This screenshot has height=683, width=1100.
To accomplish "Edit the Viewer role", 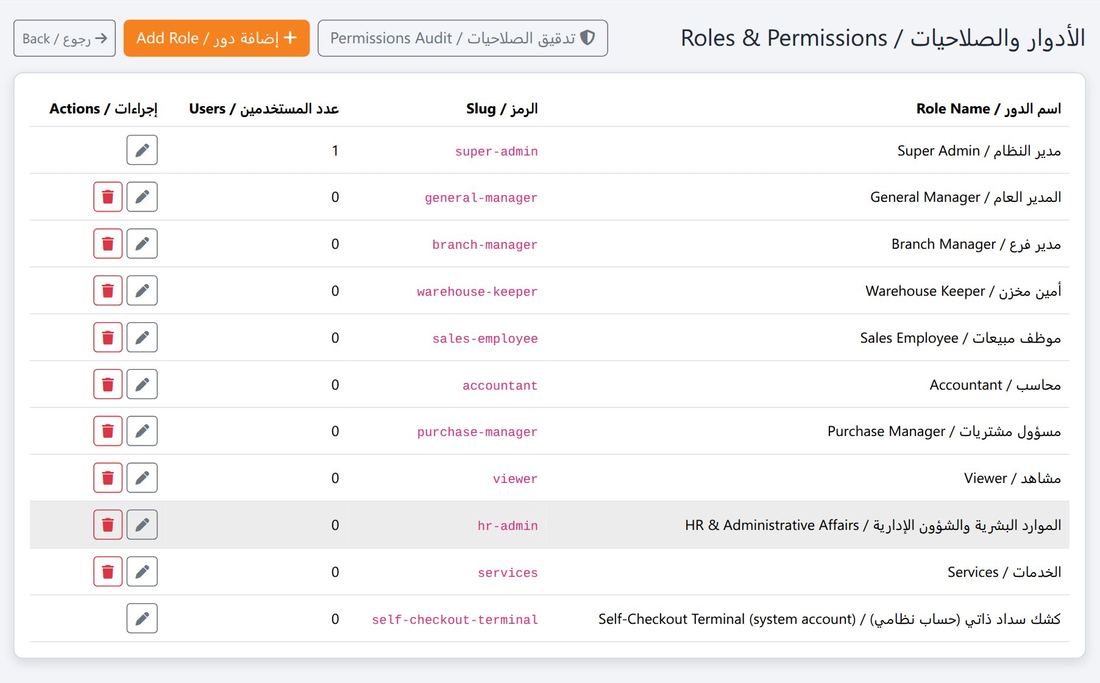I will 142,478.
